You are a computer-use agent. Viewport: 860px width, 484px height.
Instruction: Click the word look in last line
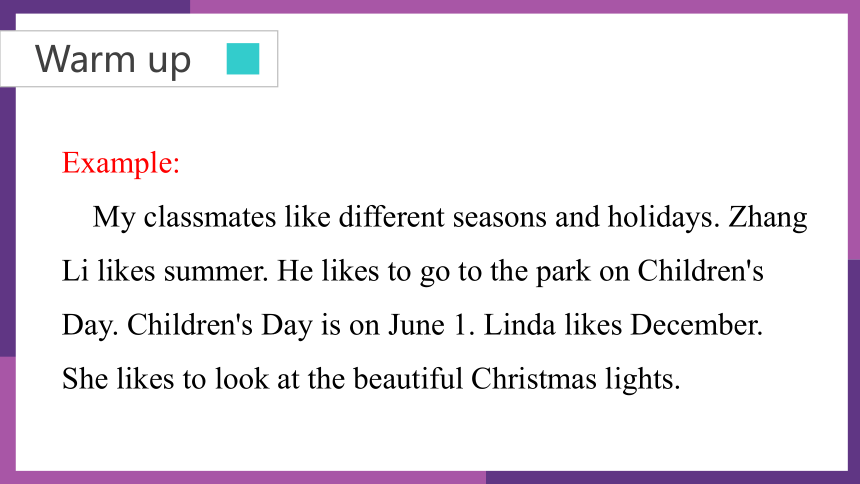click(242, 378)
